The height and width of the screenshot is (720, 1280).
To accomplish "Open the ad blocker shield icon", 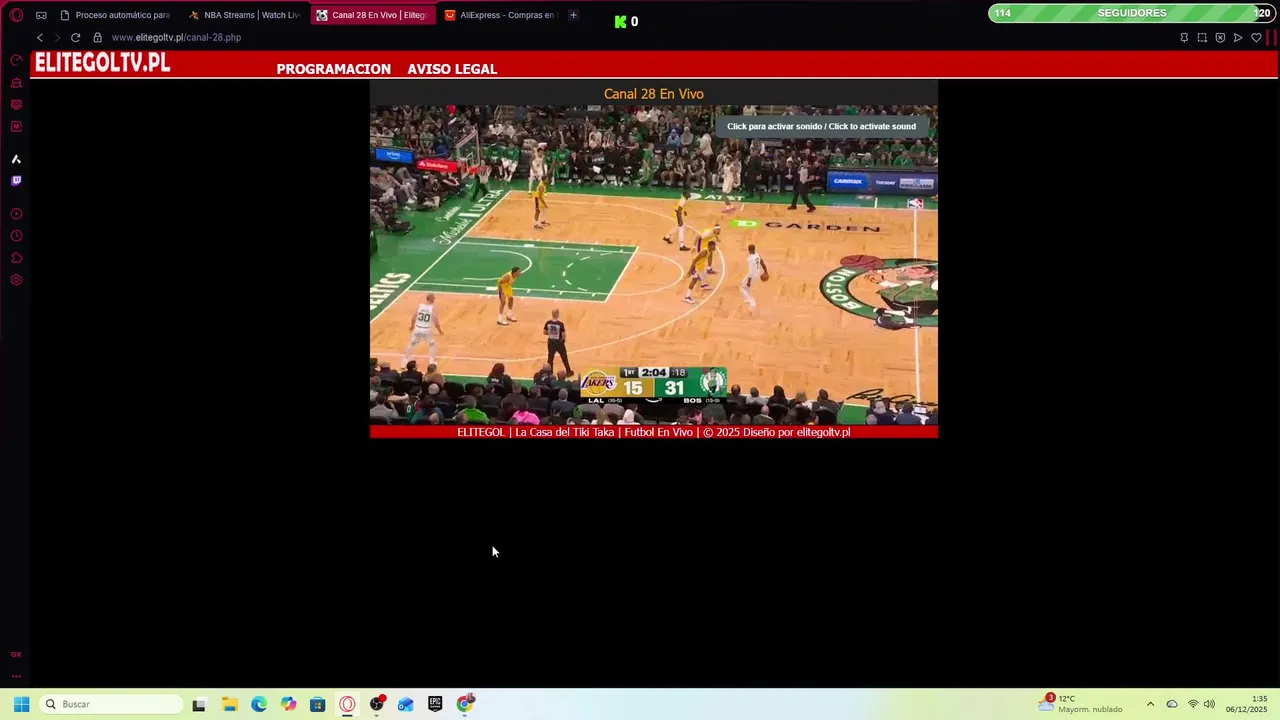I will (1220, 37).
